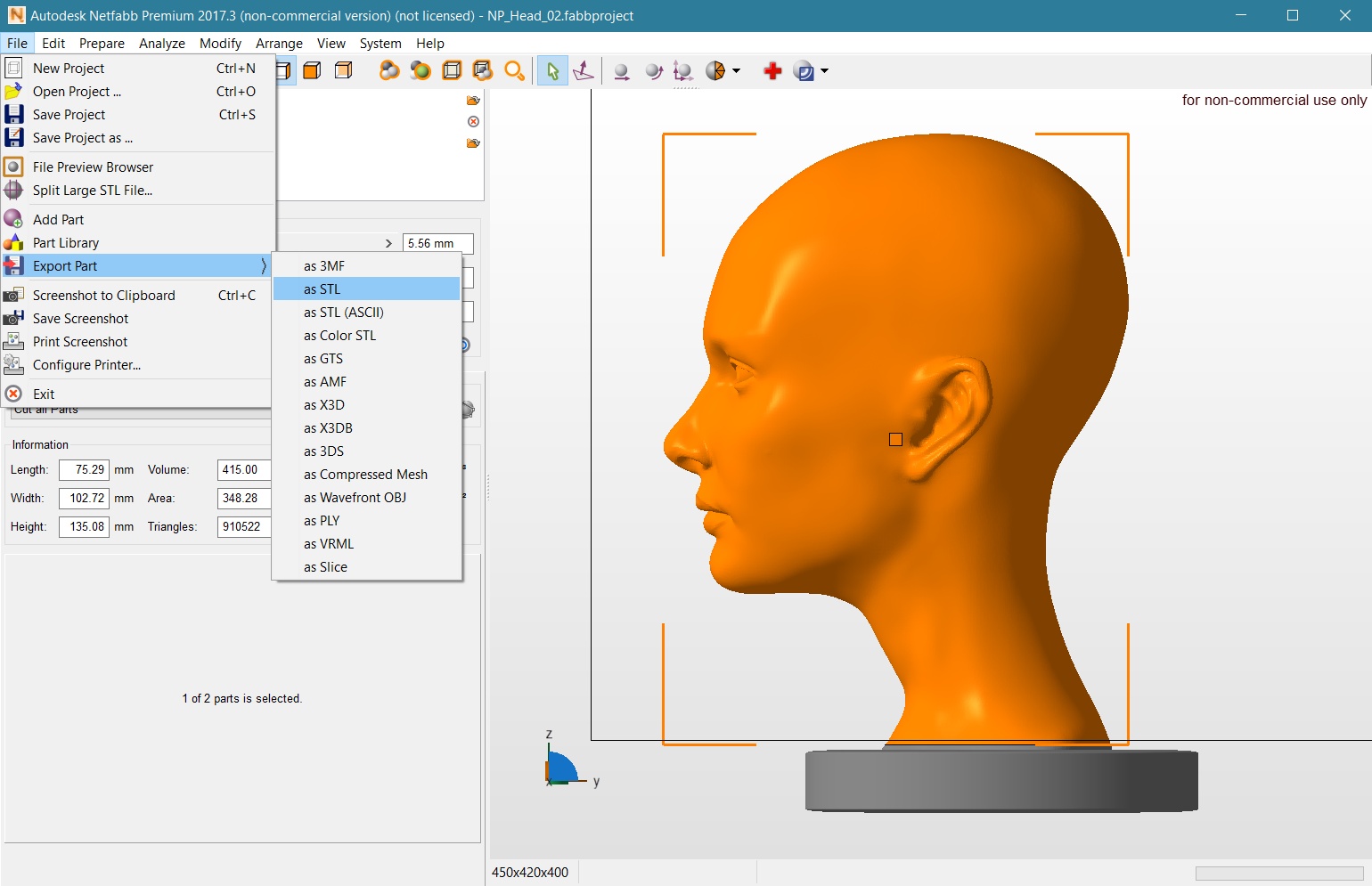Click the orange magnifying glass zoom icon
The height and width of the screenshot is (886, 1372).
514,71
